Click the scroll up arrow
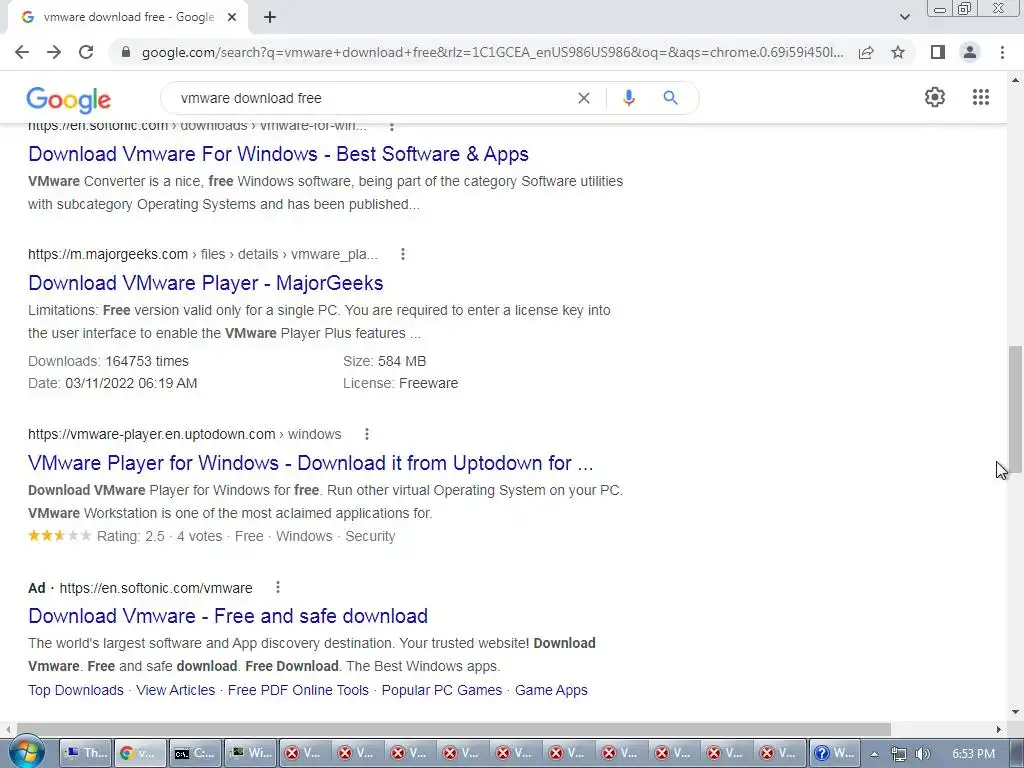Viewport: 1024px width, 768px height. (1015, 80)
